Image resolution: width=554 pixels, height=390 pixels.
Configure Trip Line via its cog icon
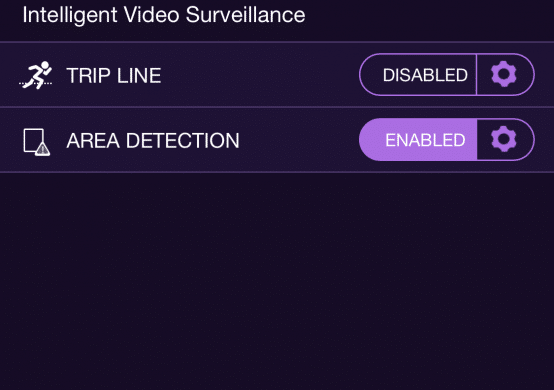tap(504, 74)
